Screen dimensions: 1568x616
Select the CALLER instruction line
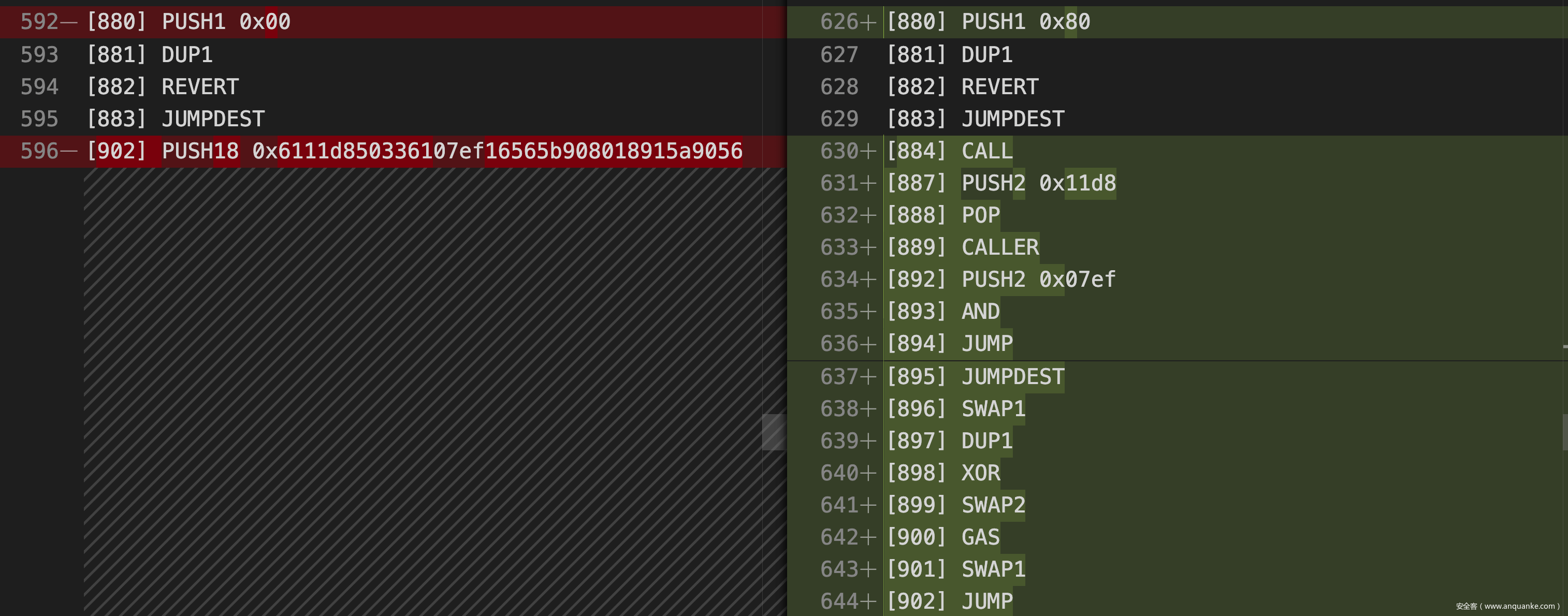point(999,247)
